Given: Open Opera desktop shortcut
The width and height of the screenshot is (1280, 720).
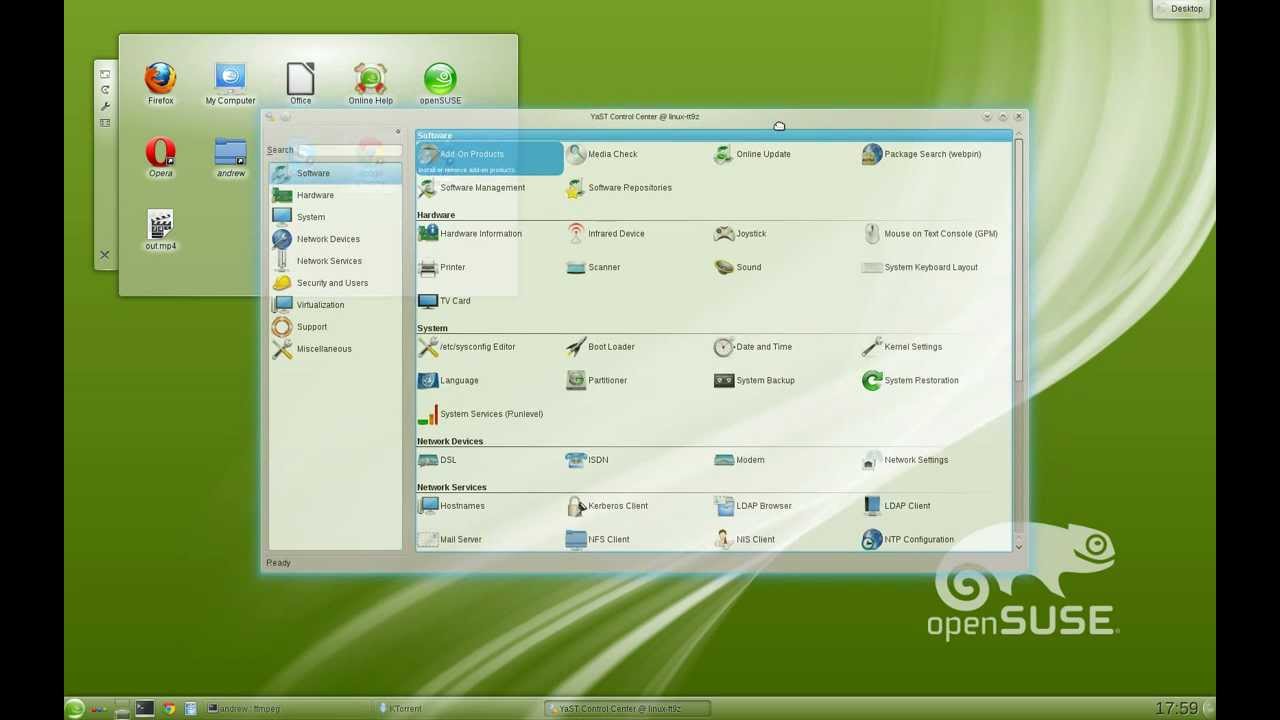Looking at the screenshot, I should click(x=160, y=158).
